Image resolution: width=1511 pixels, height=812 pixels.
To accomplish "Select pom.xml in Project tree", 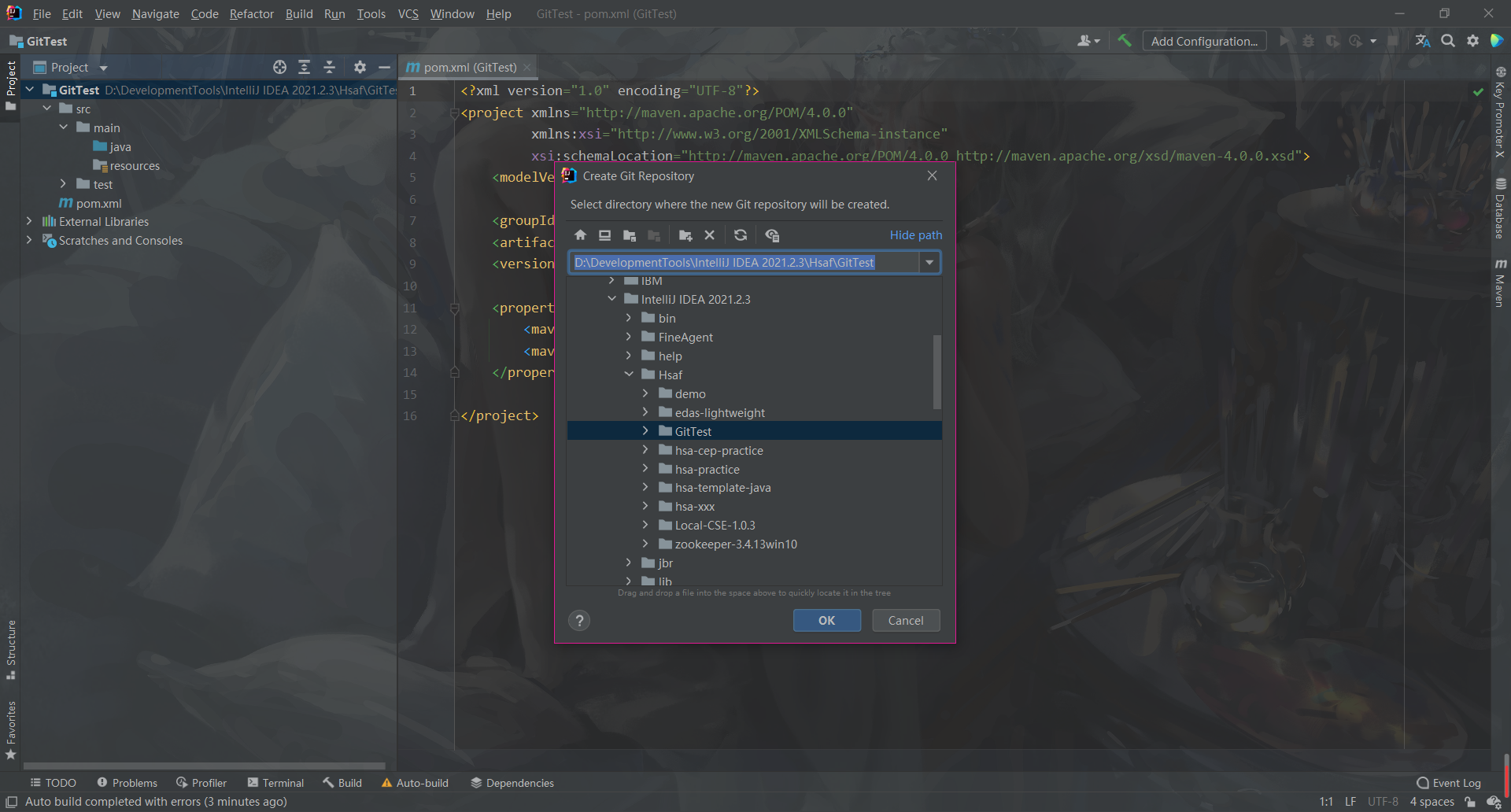I will [x=91, y=204].
